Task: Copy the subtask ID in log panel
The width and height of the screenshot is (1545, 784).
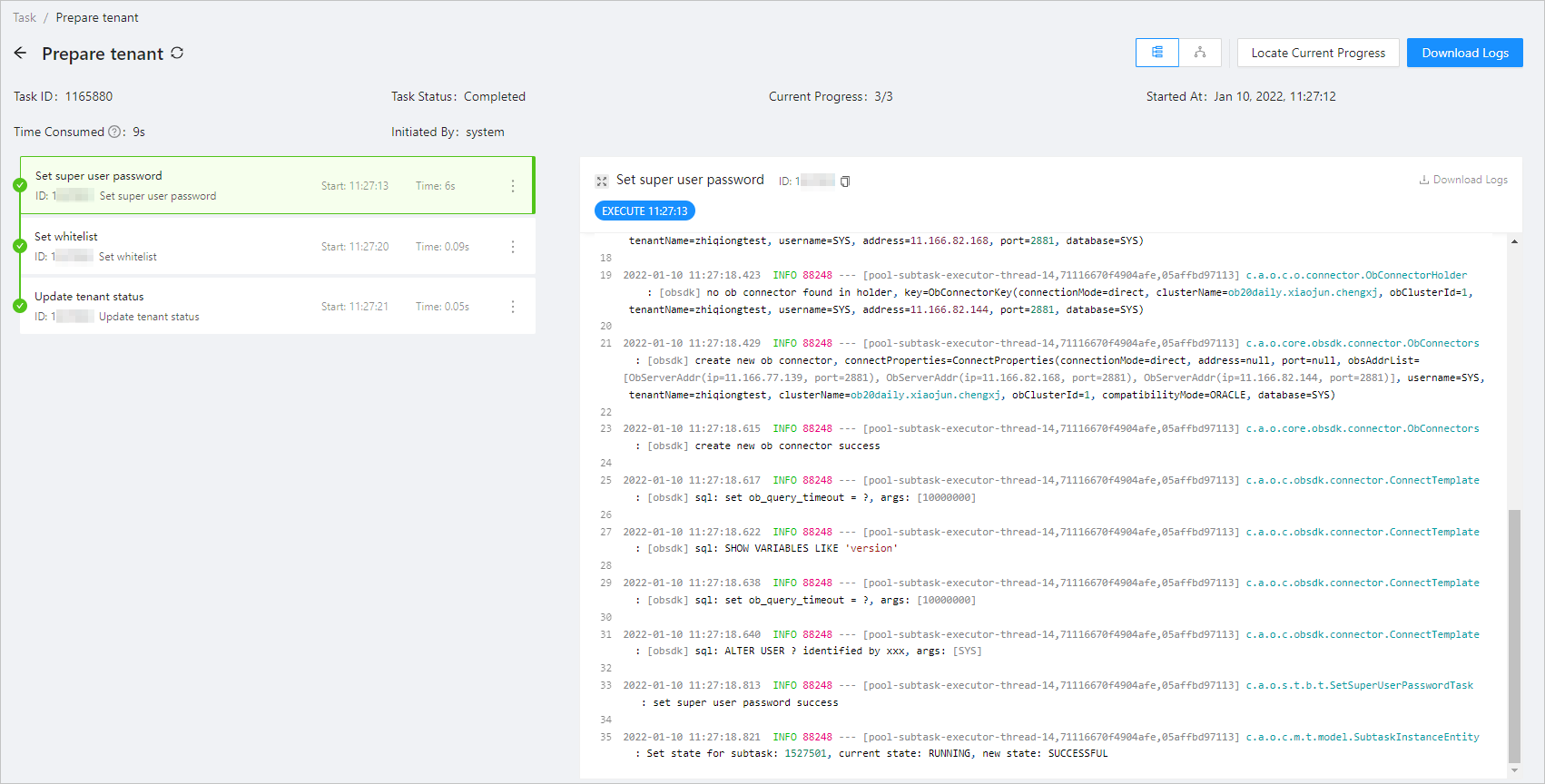Action: [x=845, y=181]
